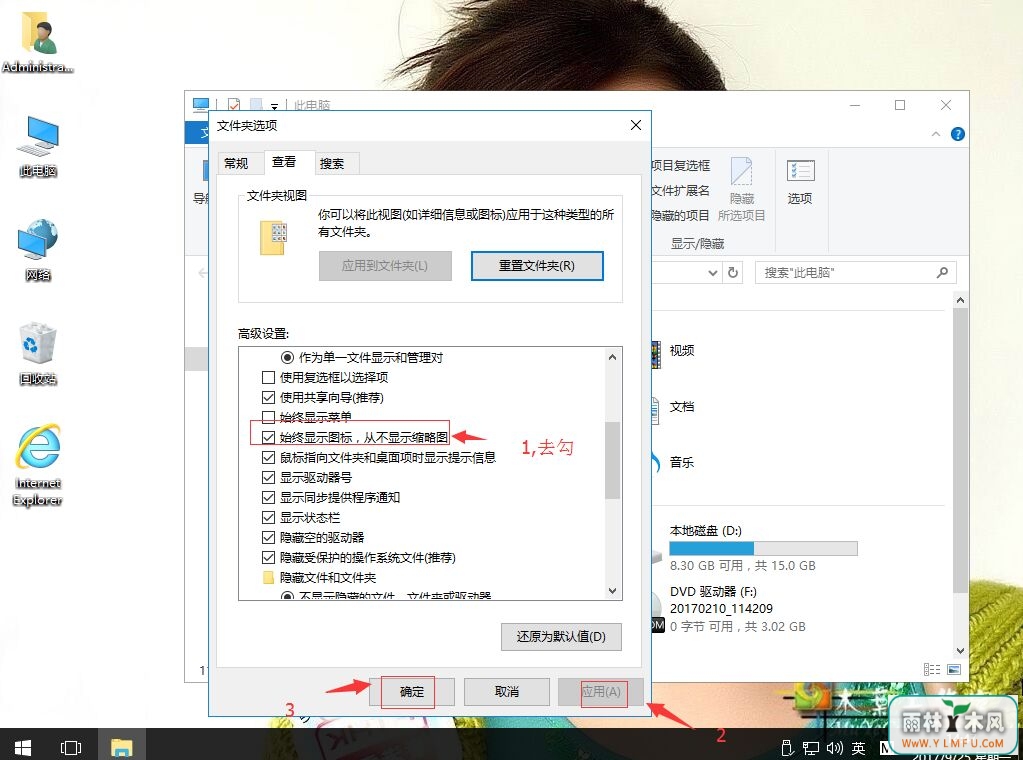The image size is (1023, 760).
Task: Open the quick access toolbar dropdown arrow
Action: point(275,106)
